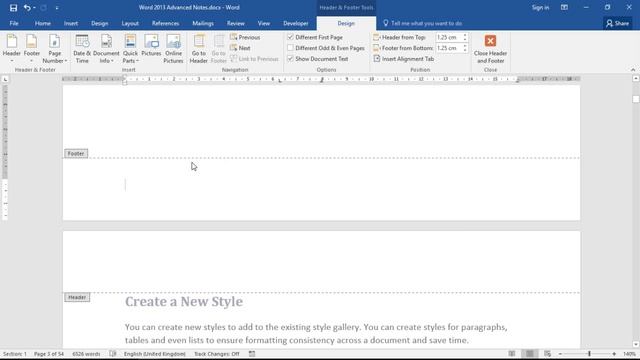Select the Header & Footer Tools Design tab

pyautogui.click(x=346, y=23)
